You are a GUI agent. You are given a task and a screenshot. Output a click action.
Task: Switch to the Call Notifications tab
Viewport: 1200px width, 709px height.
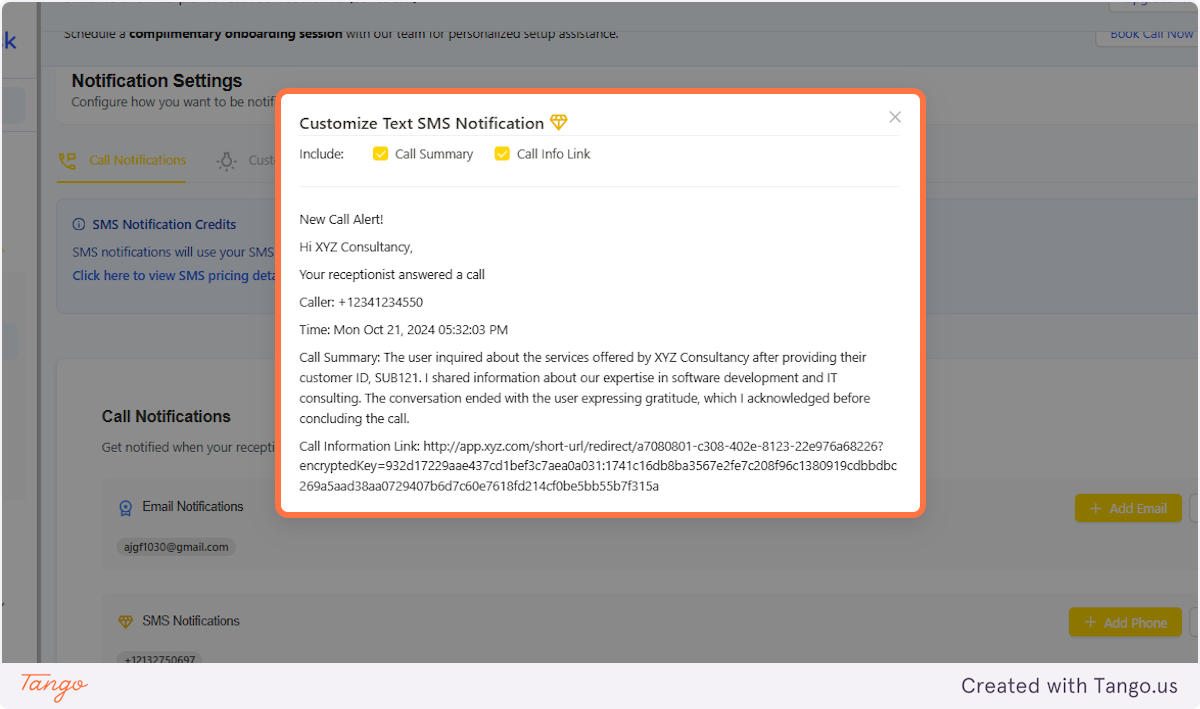(122, 160)
